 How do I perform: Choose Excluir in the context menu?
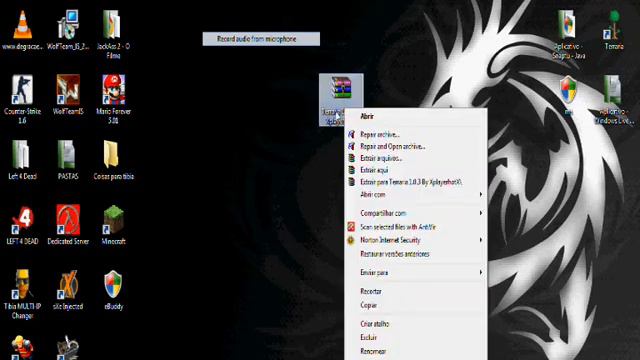click(416, 338)
